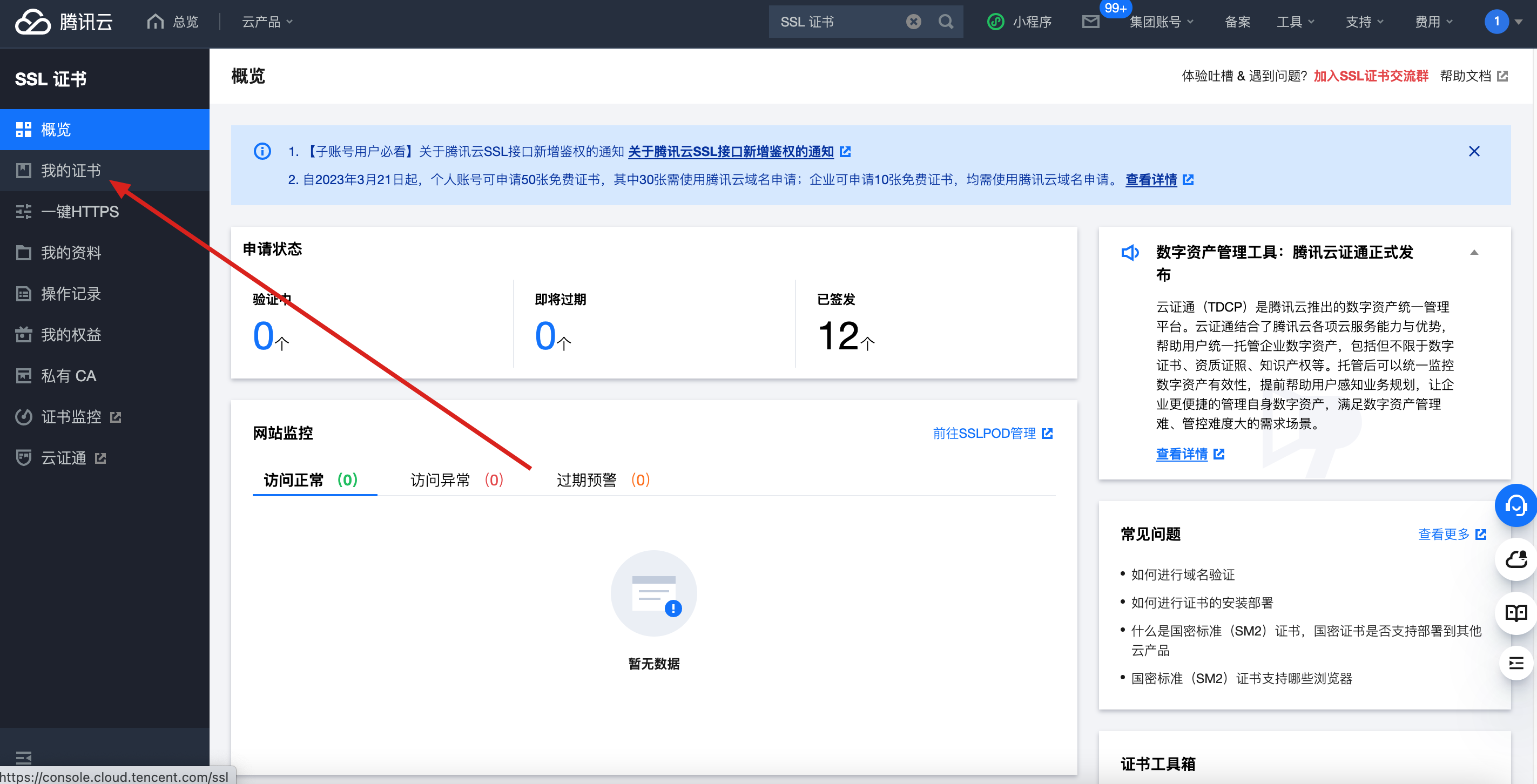The height and width of the screenshot is (784, 1537).
Task: Open 我的证书 in the sidebar
Action: pyautogui.click(x=104, y=171)
